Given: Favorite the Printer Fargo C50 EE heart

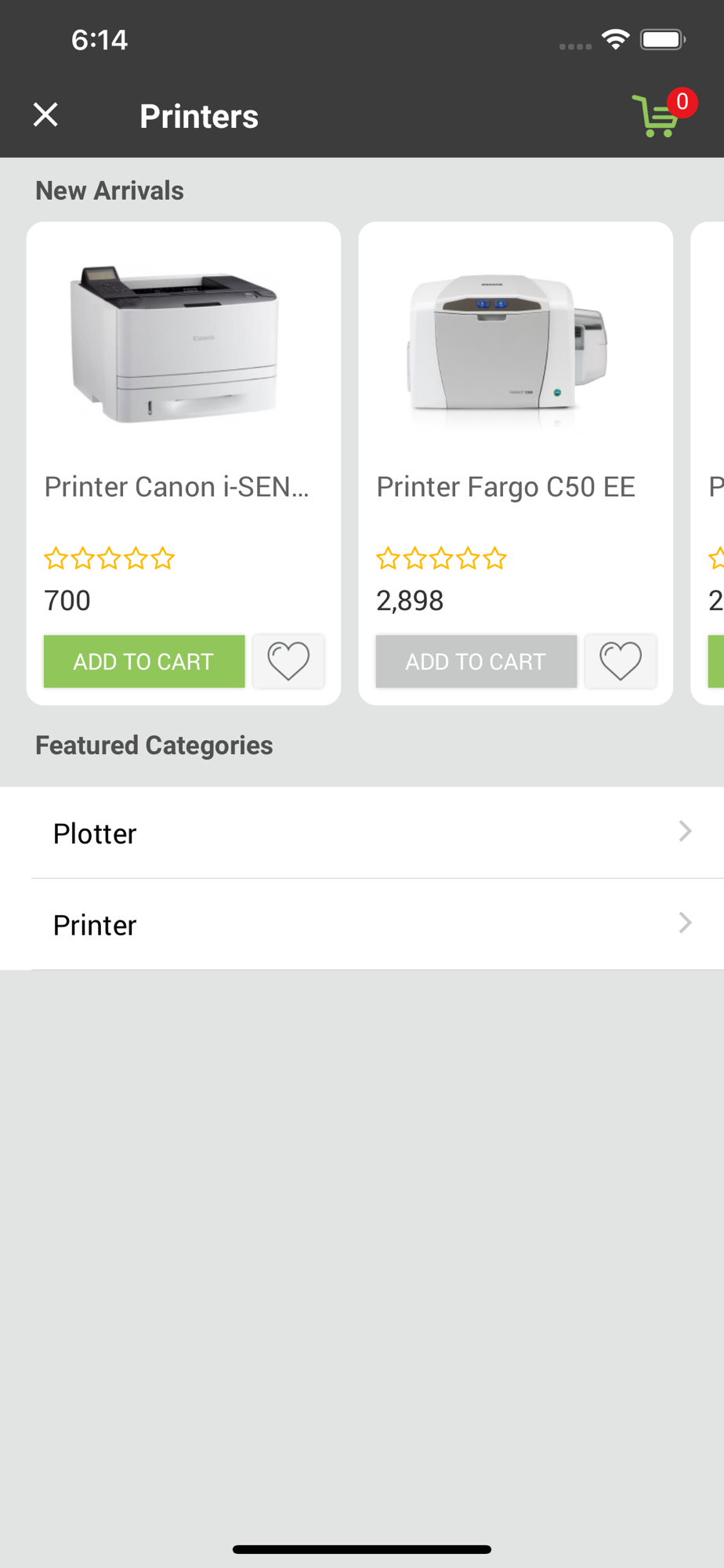Looking at the screenshot, I should pos(620,661).
